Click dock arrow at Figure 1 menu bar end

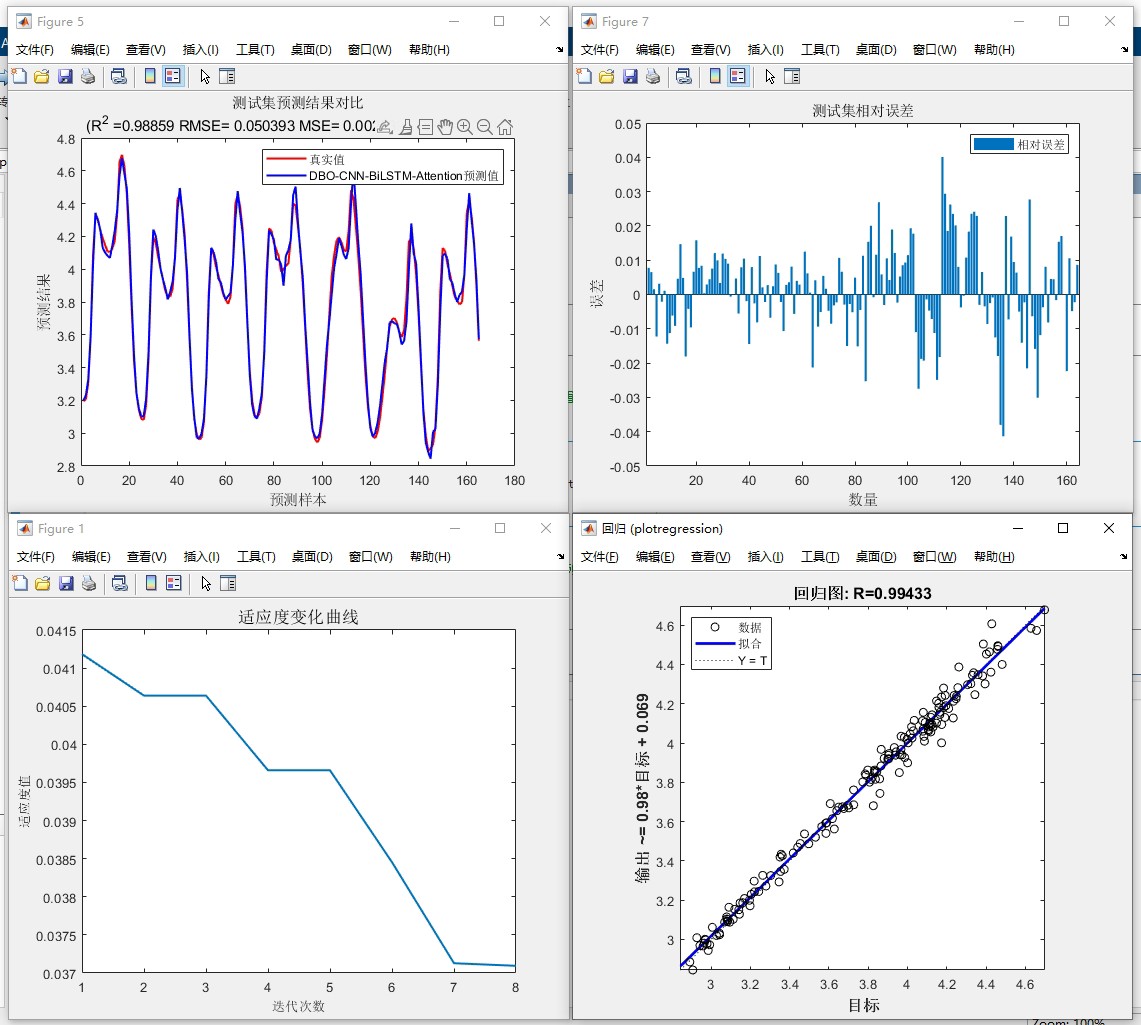coord(560,557)
